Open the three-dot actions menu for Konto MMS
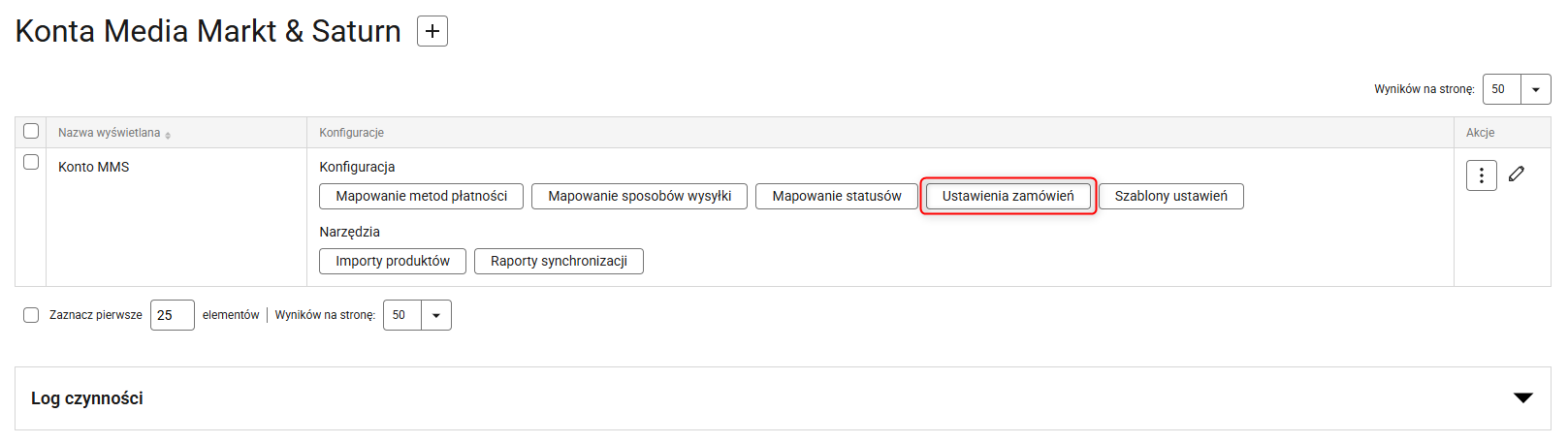The image size is (1568, 444). 1481,175
